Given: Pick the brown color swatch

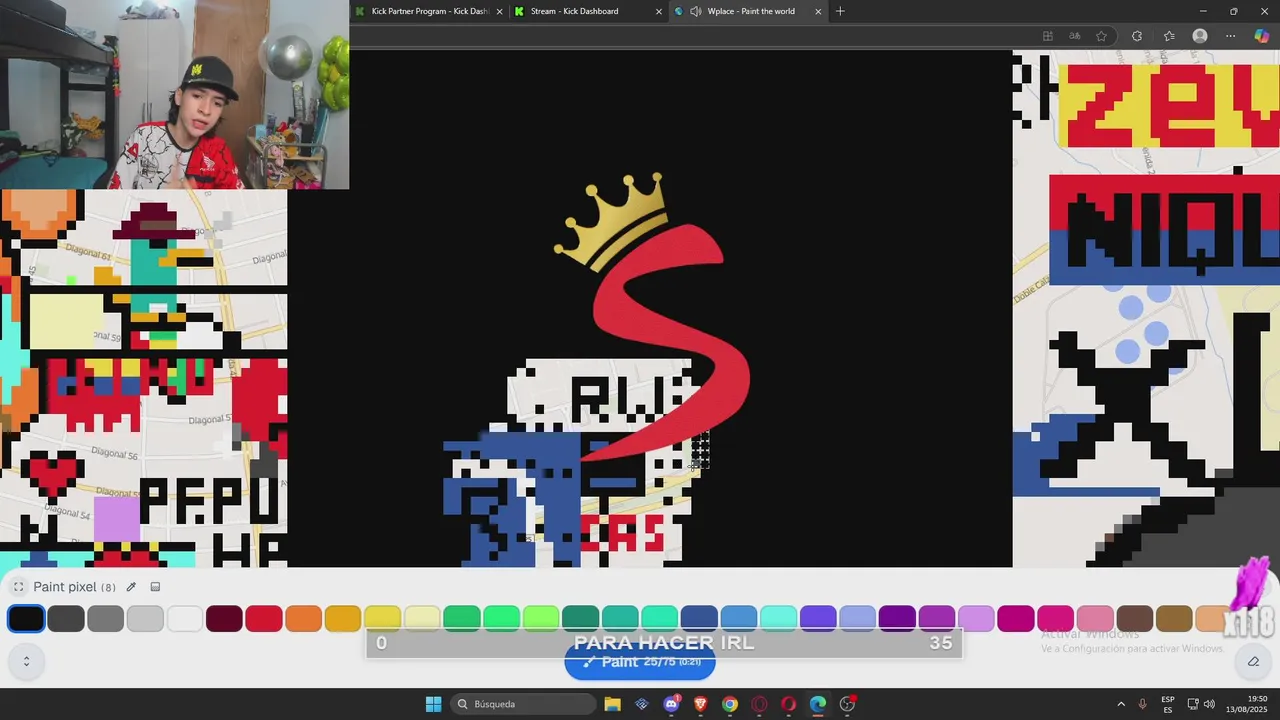Looking at the screenshot, I should pos(1135,619).
